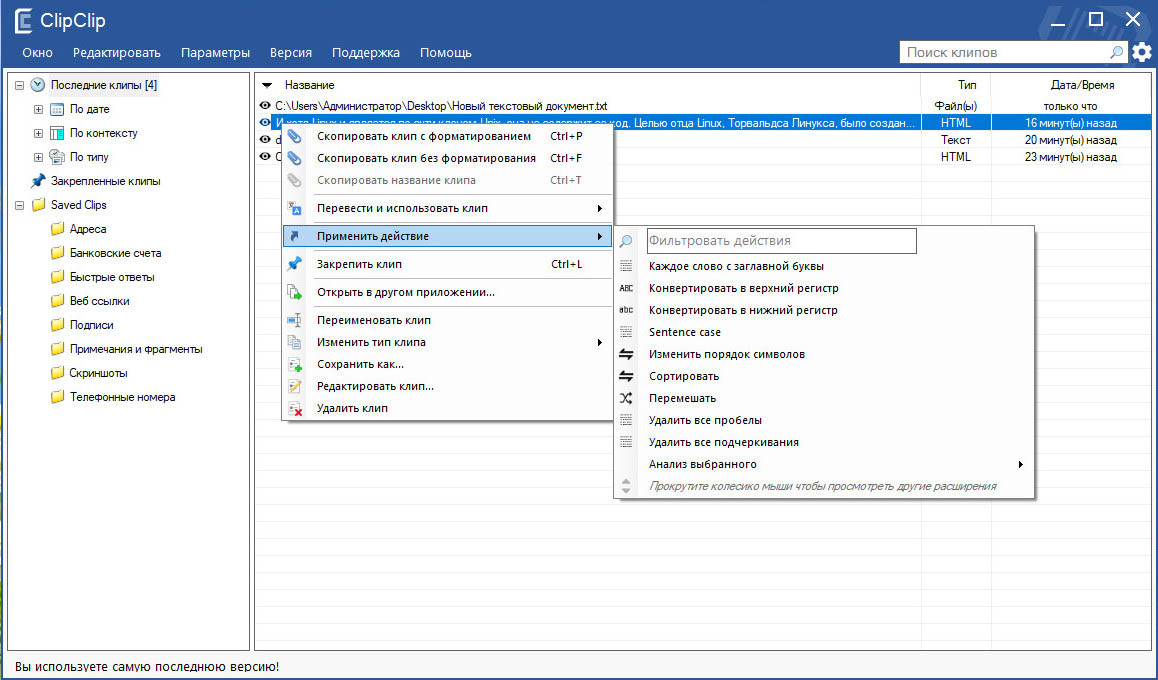Toggle eye icon of the Текст clip row

coord(265,140)
